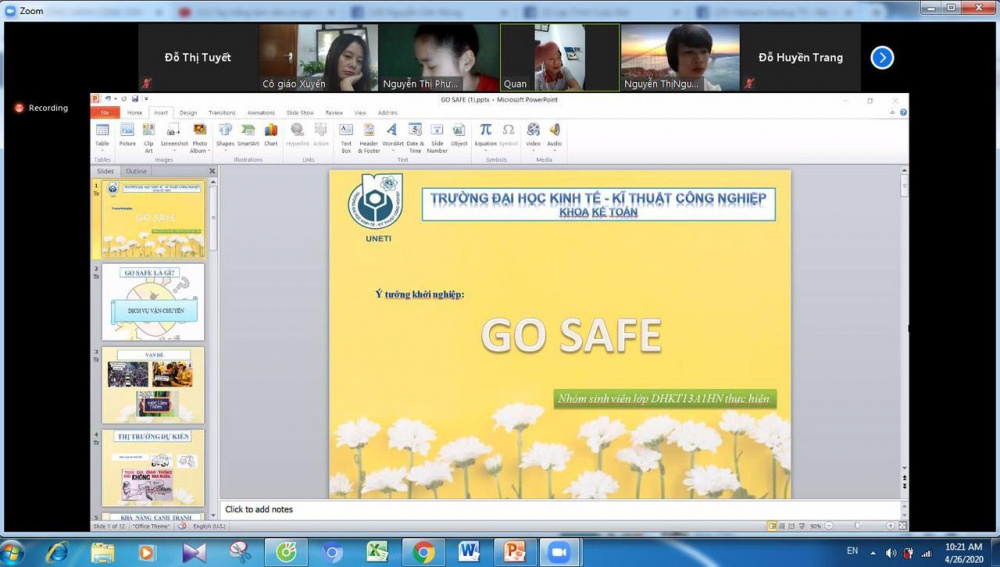Insert an Object
Viewport: 1000px width, 567px height.
pos(459,135)
